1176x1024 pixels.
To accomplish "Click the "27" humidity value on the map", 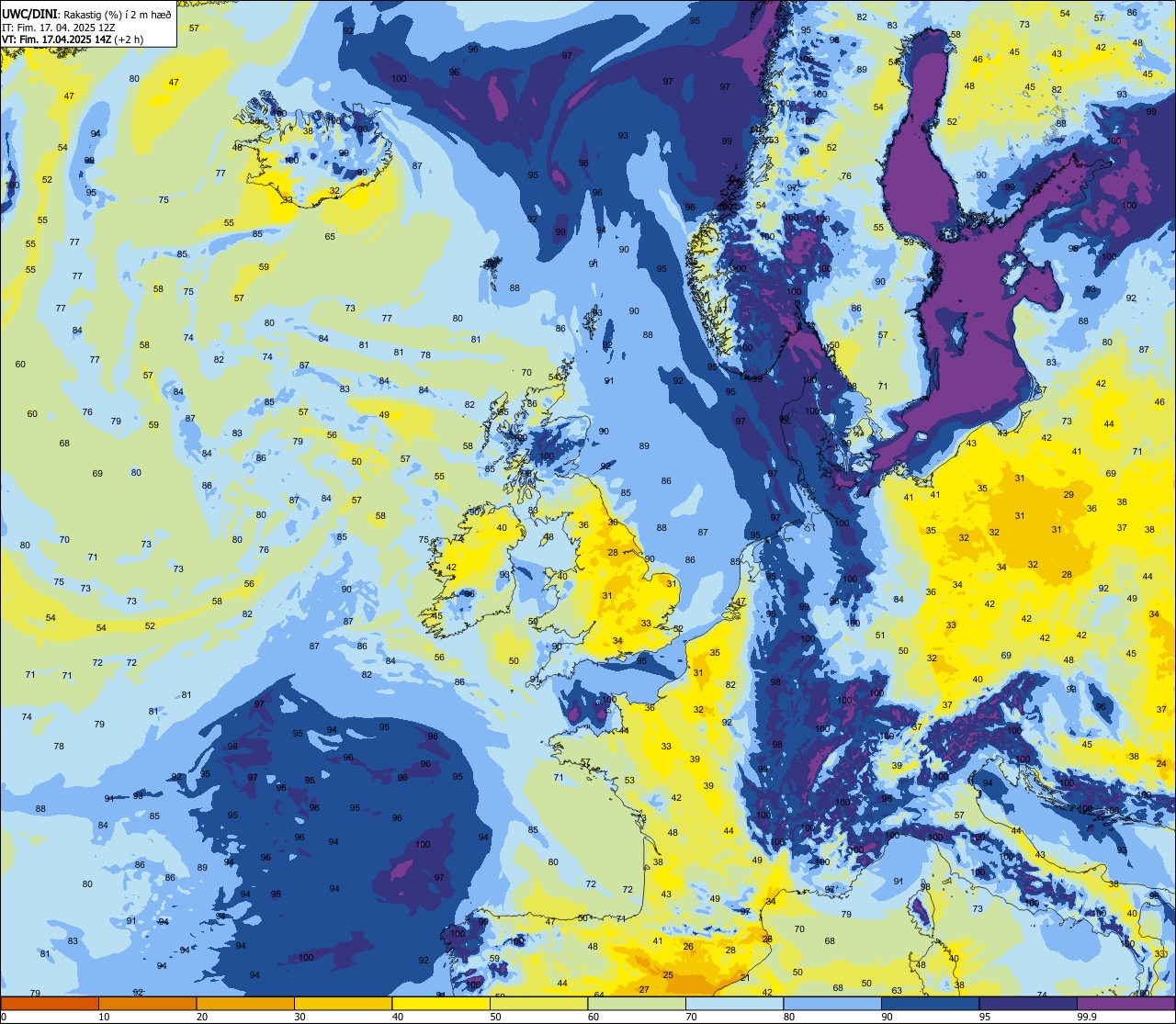I will pos(644,989).
